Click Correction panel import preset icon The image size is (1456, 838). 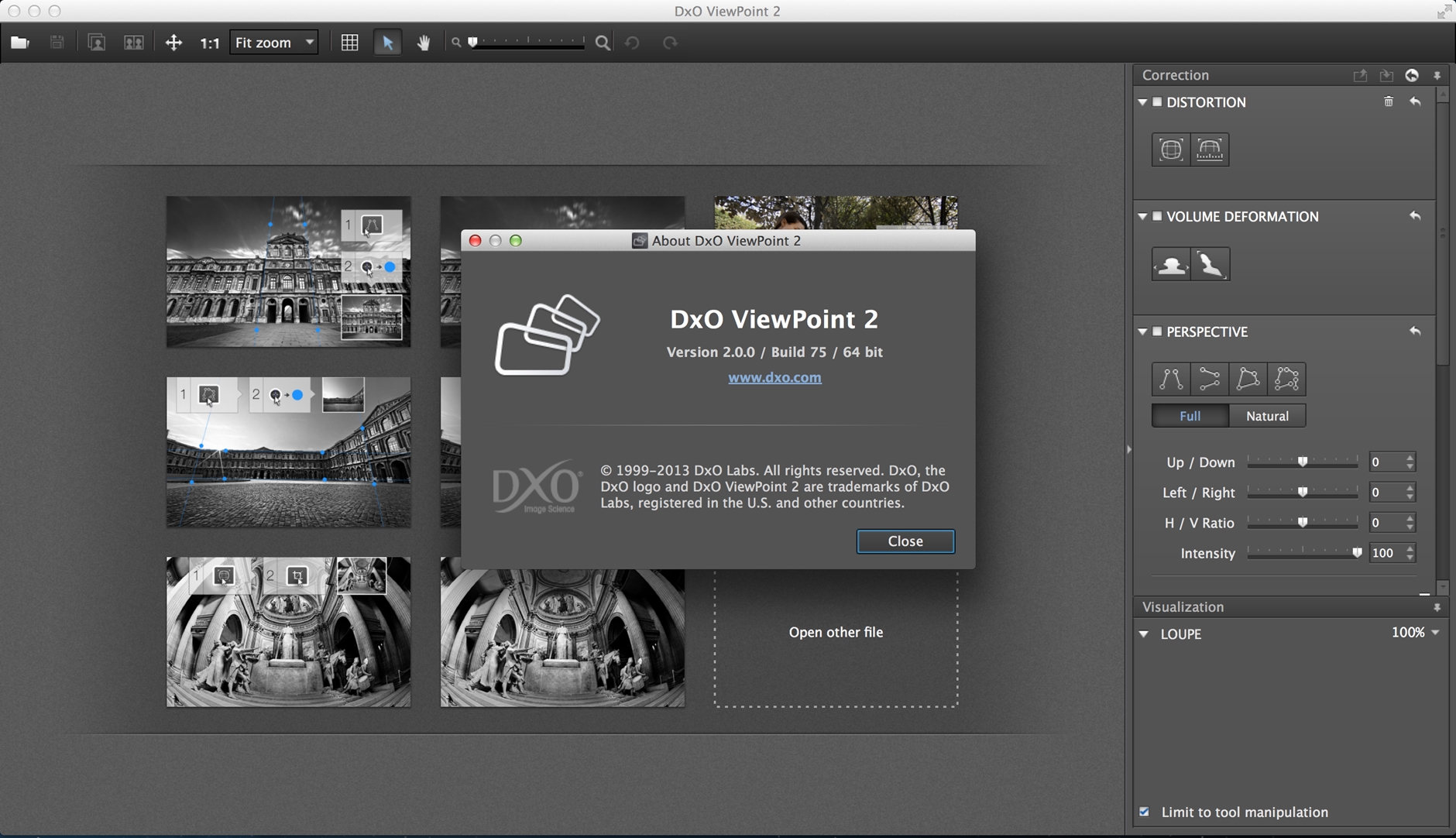pyautogui.click(x=1386, y=75)
